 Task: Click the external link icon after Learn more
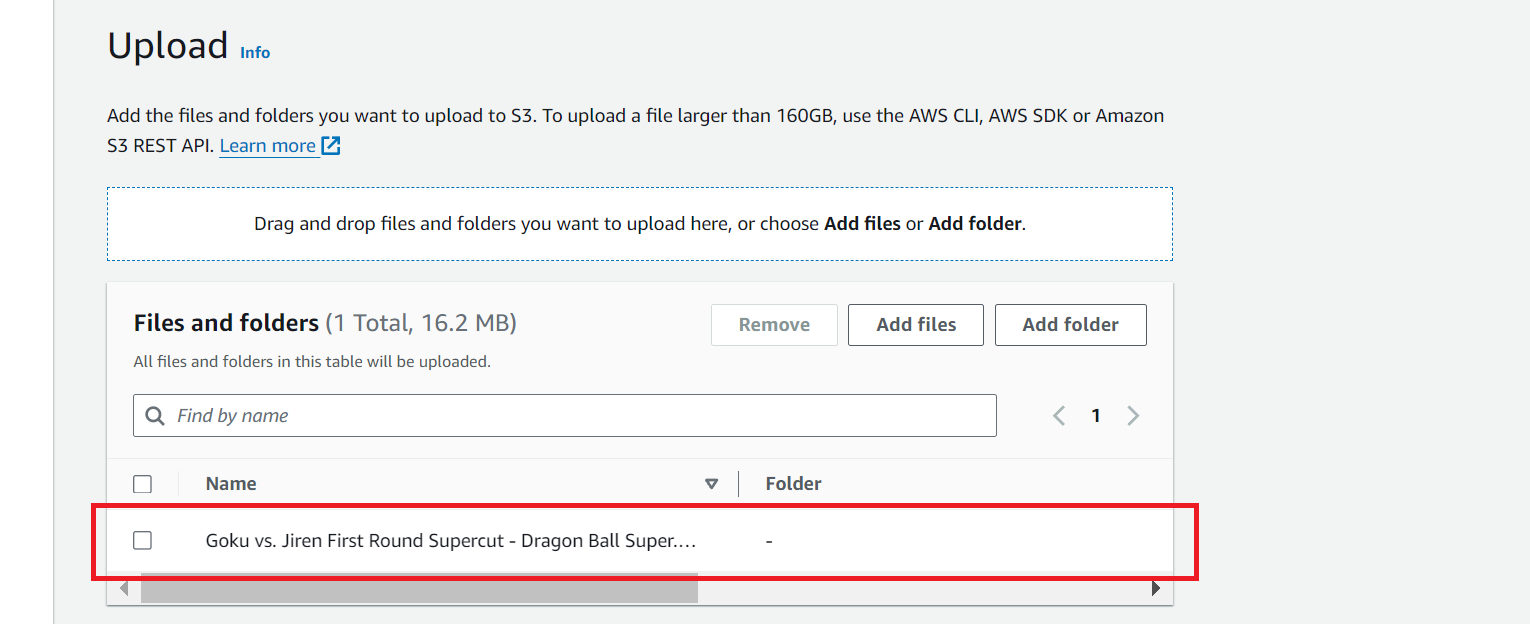(331, 146)
